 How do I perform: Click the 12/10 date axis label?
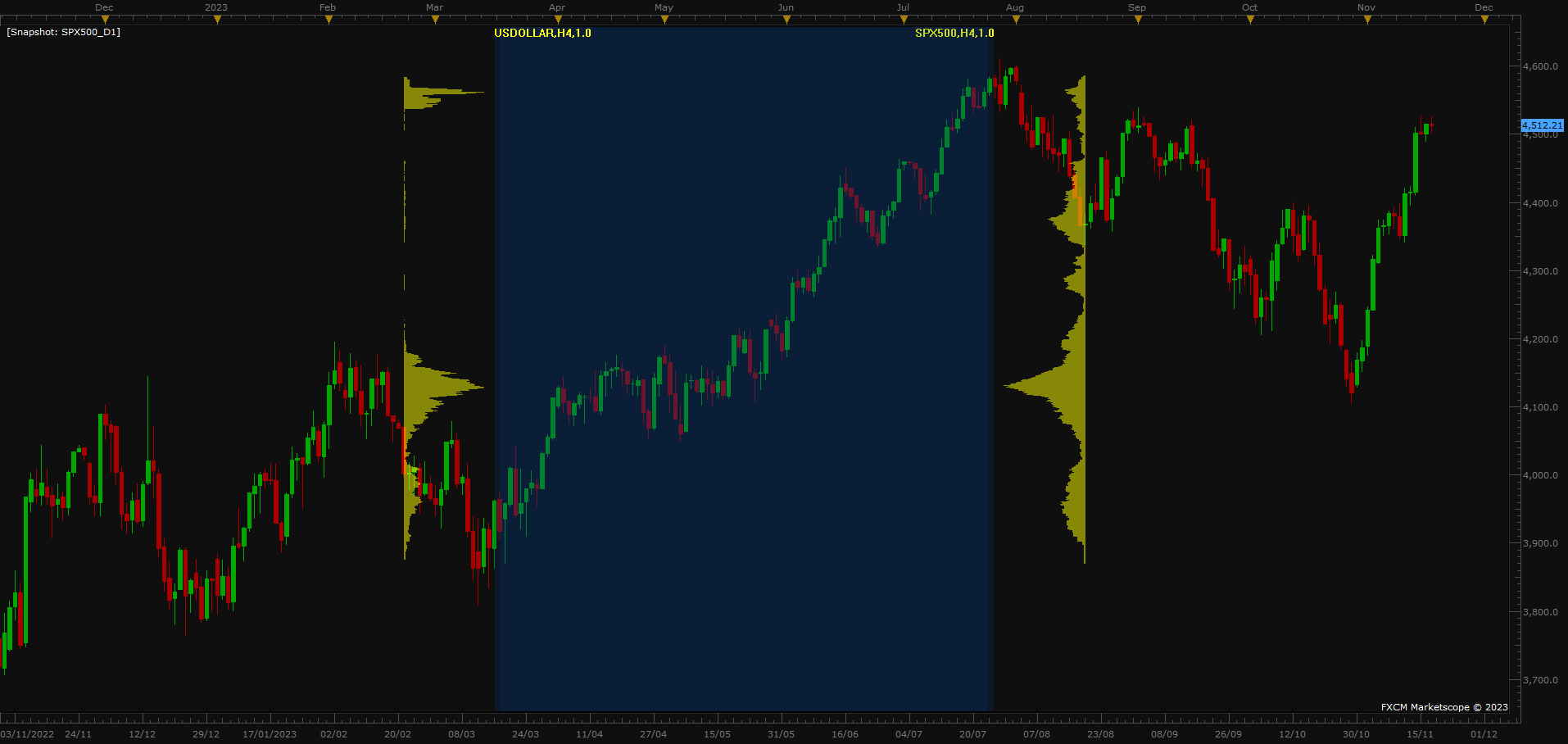coord(1293,734)
